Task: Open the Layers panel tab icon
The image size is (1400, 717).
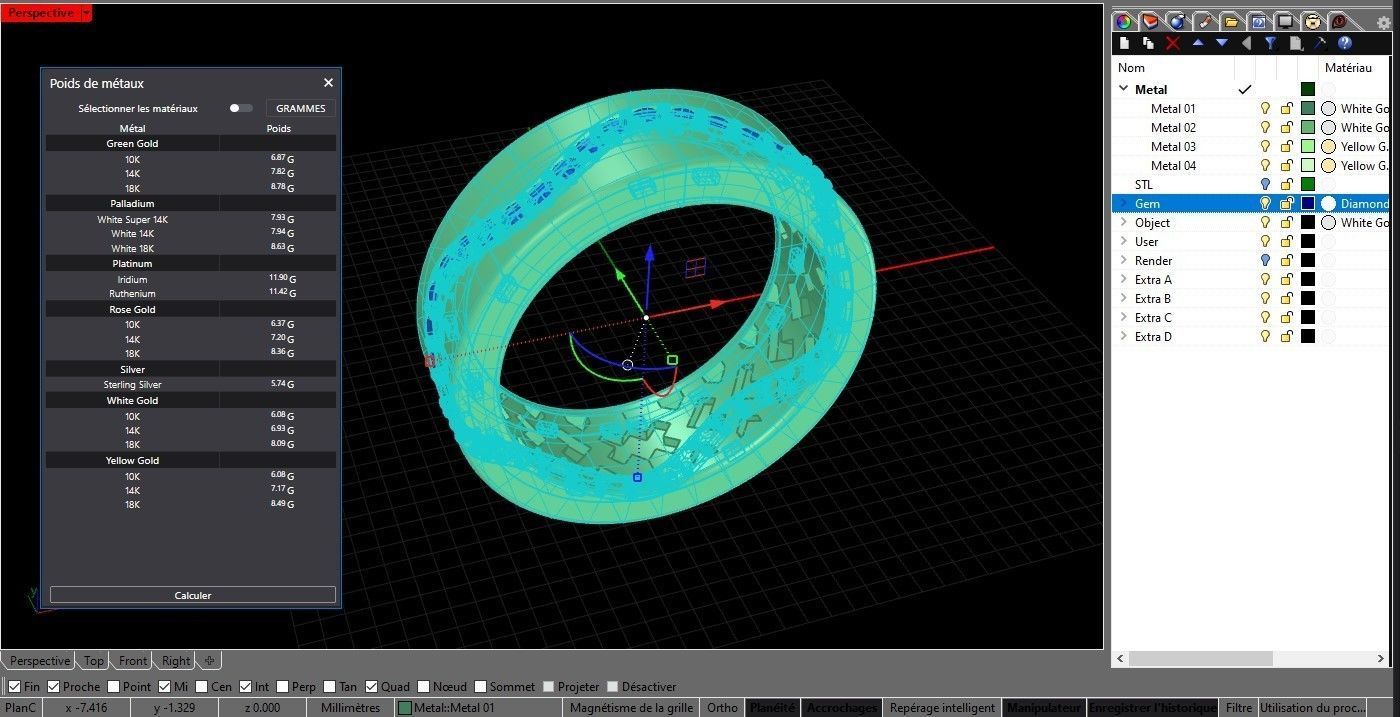Action: [x=1151, y=21]
